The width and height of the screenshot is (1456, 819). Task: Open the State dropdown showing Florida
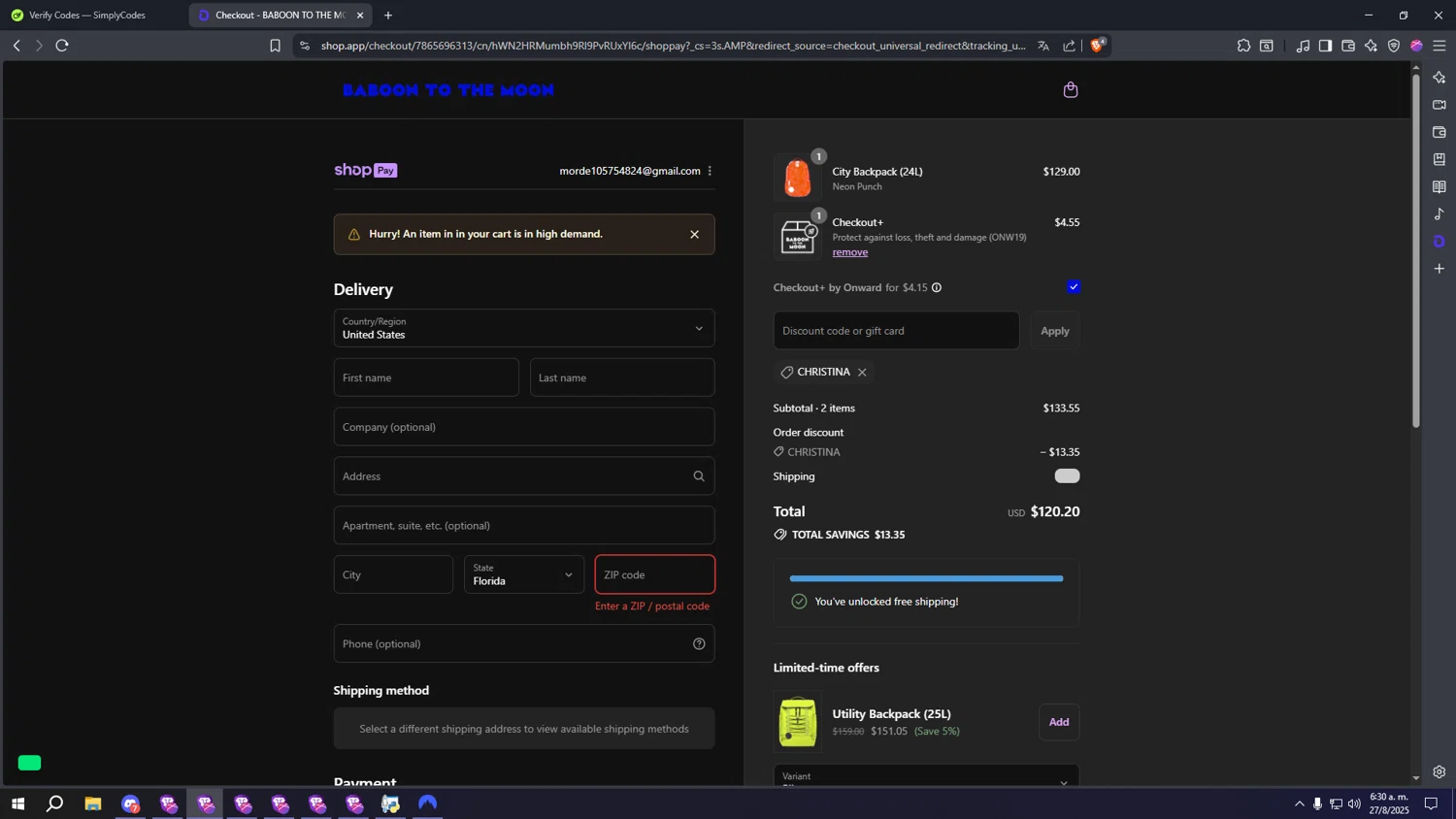coord(524,574)
